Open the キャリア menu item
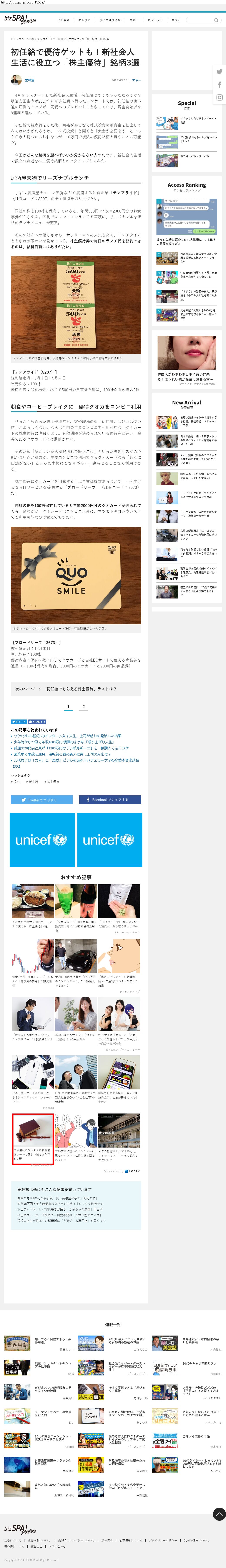The height and width of the screenshot is (1568, 226). tap(84, 20)
